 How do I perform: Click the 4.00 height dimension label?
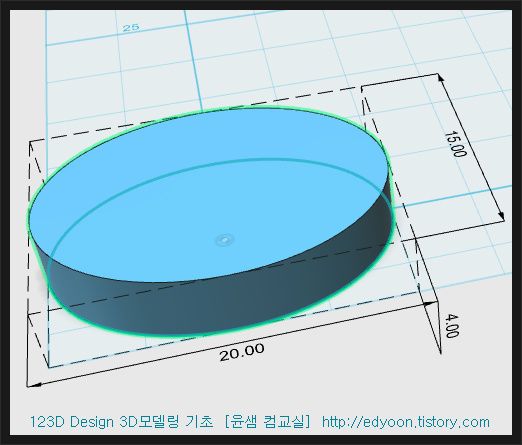click(x=452, y=326)
